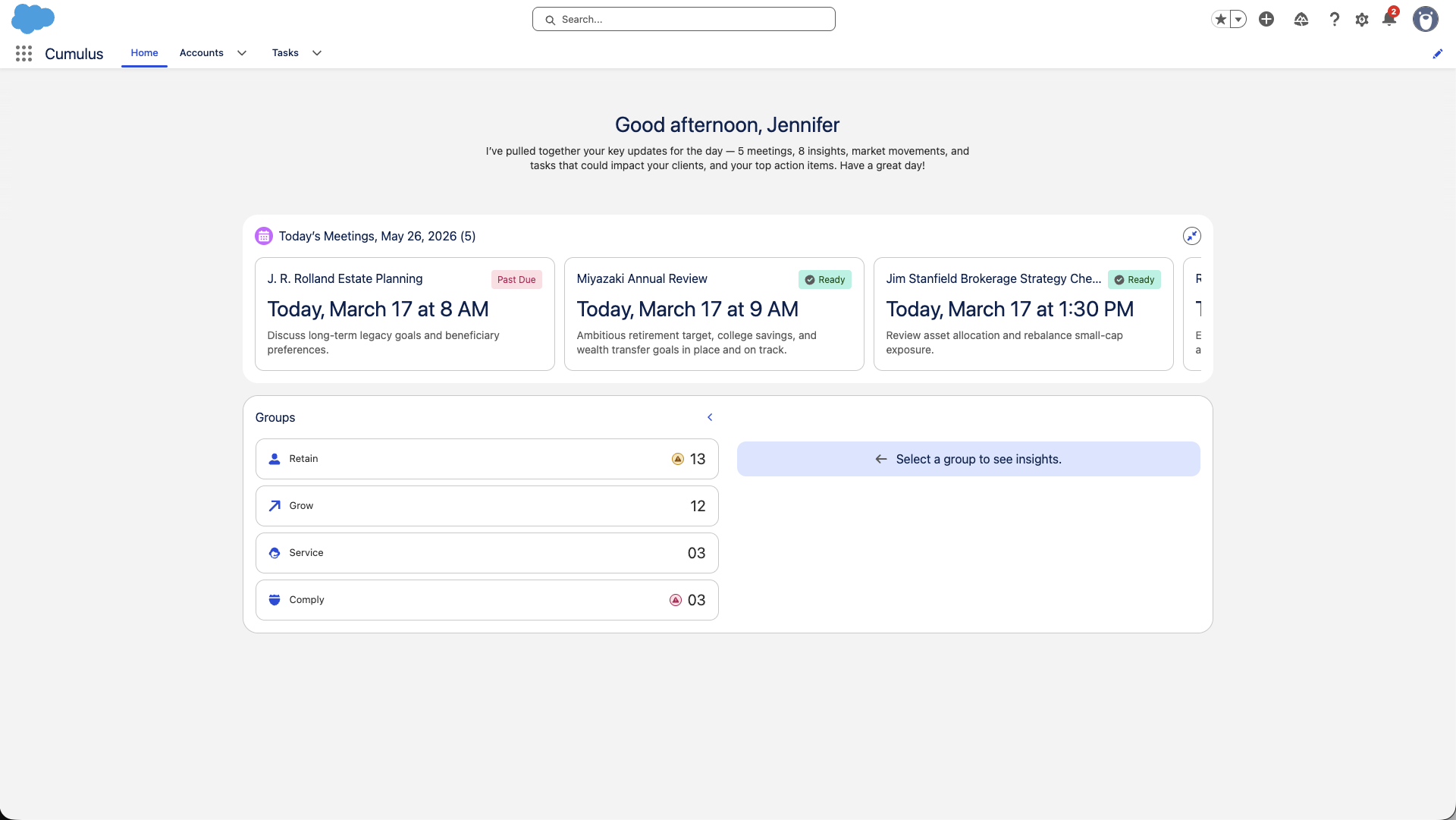Open the Tasks tab
Screen dimensions: 1456x820
[x=285, y=52]
